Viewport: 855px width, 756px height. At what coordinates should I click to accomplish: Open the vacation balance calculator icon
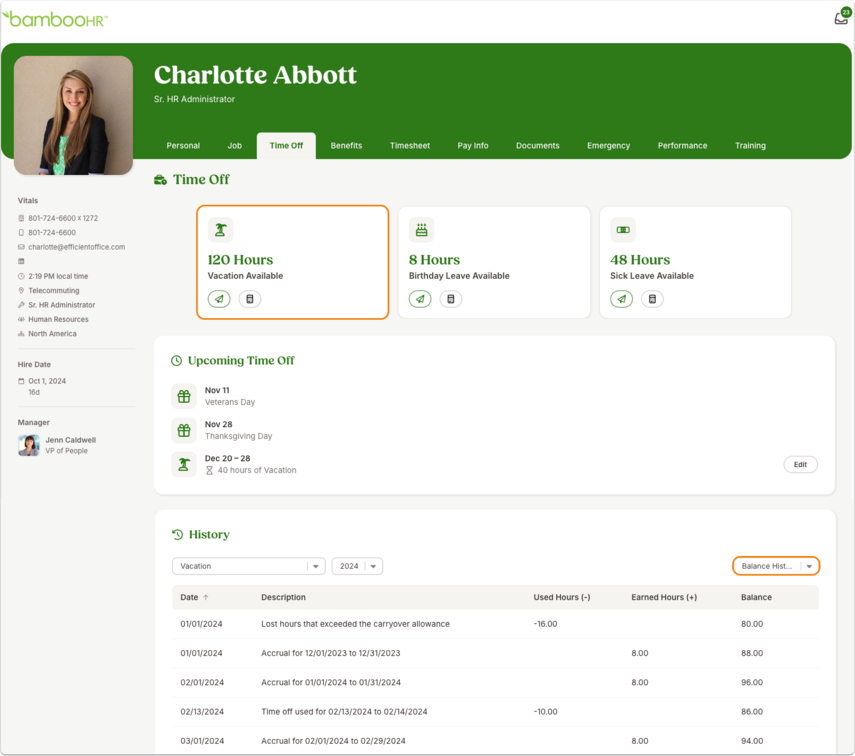tap(250, 299)
